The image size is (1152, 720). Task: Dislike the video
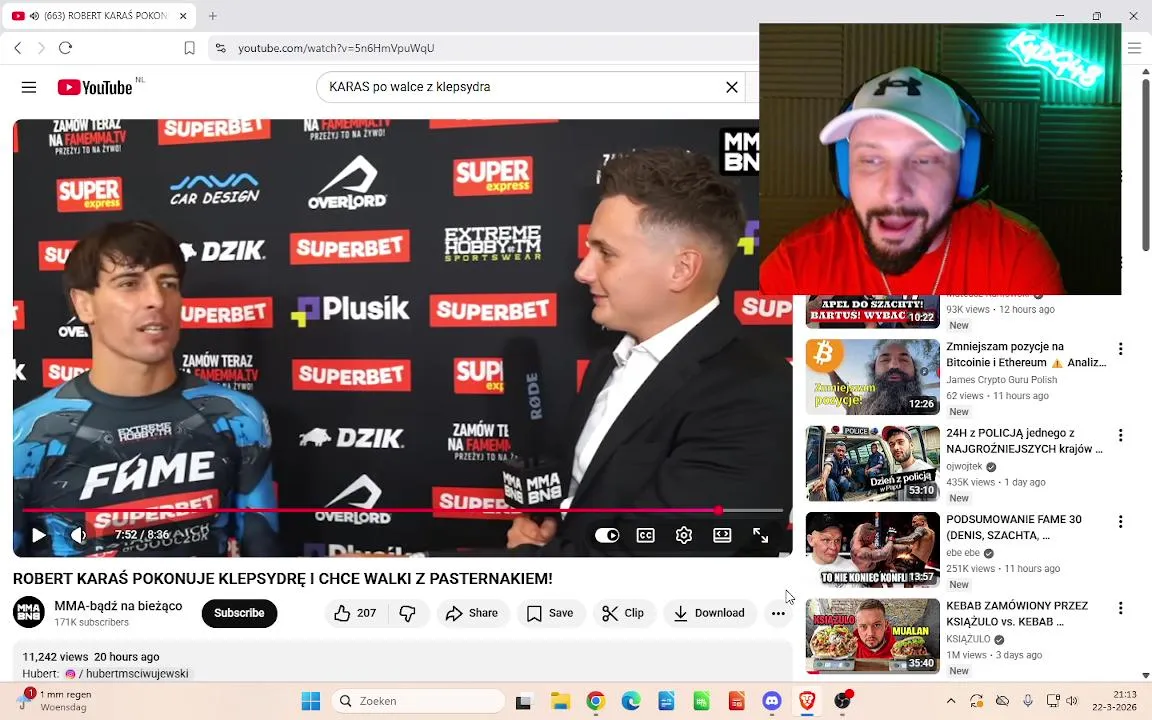pyautogui.click(x=408, y=613)
